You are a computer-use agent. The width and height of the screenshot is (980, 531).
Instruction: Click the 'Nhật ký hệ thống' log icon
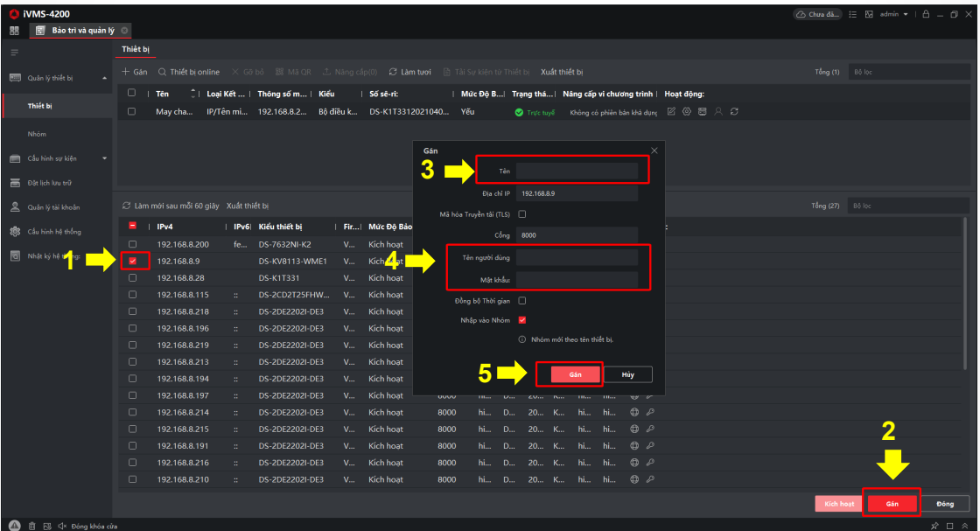[15, 256]
